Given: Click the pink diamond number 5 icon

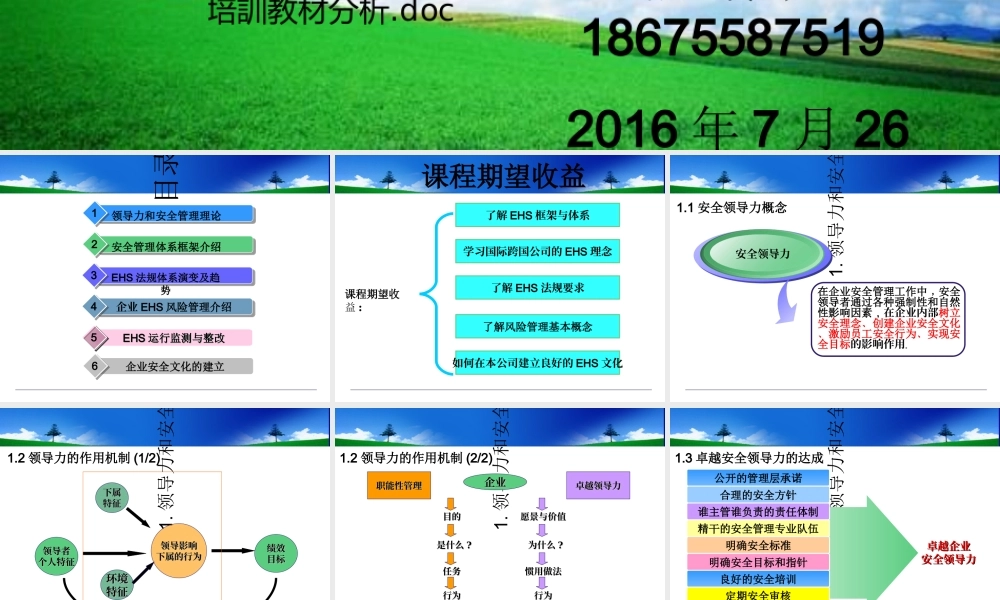Looking at the screenshot, I should point(94,337).
